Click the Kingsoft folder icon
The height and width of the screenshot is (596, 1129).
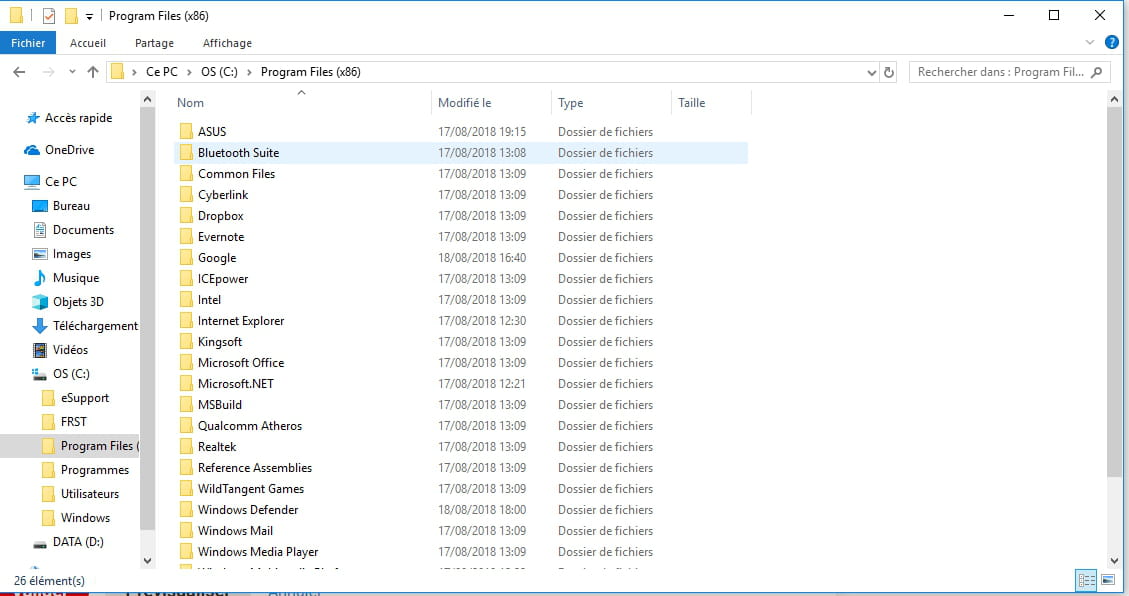click(186, 341)
